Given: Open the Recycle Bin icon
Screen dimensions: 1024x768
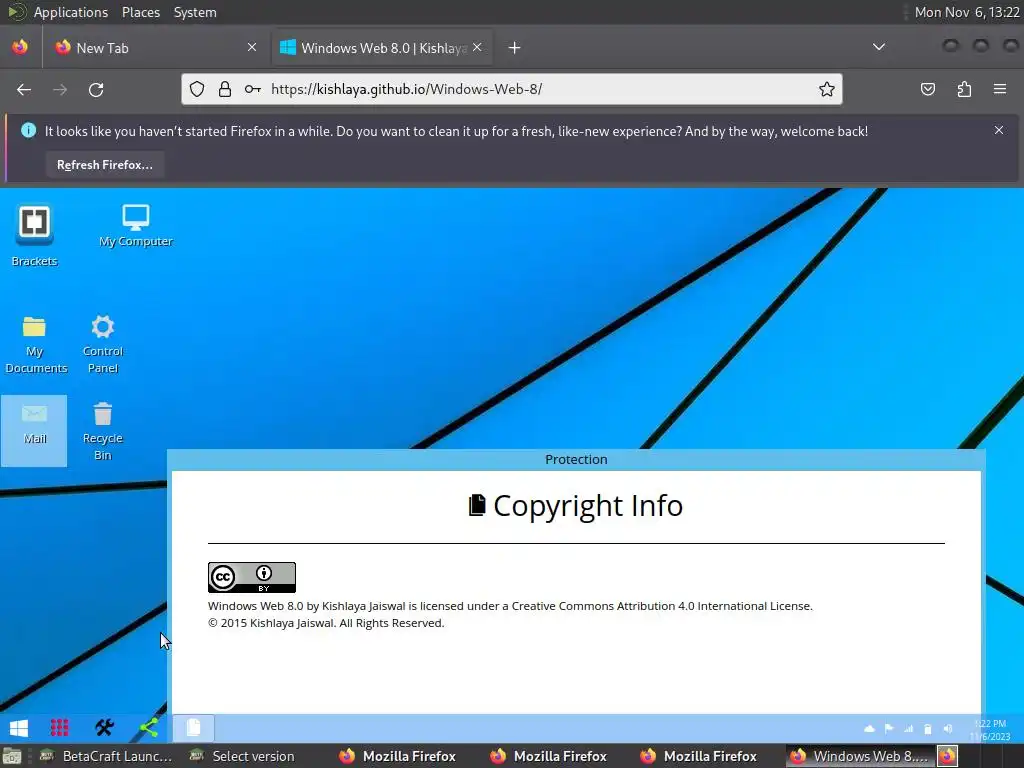Looking at the screenshot, I should coord(103,431).
